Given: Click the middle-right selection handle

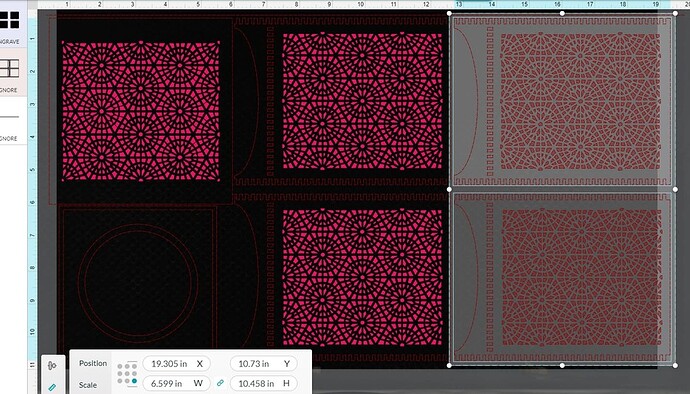Looking at the screenshot, I should click(675, 189).
